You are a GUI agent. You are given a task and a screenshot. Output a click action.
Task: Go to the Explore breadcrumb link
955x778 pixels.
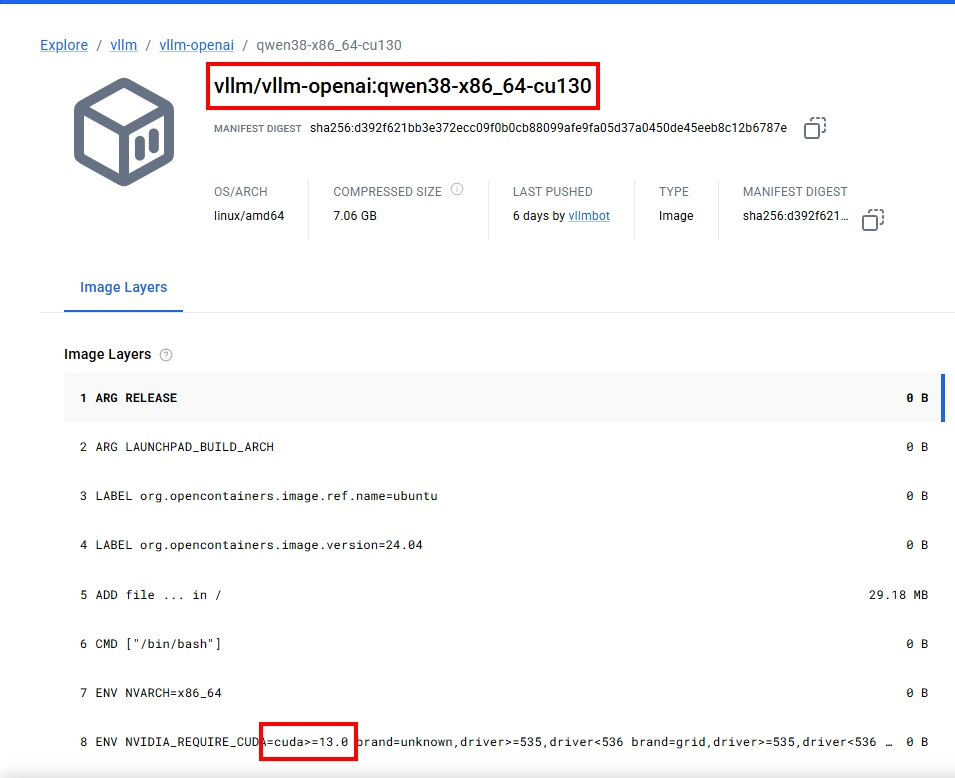(x=64, y=45)
